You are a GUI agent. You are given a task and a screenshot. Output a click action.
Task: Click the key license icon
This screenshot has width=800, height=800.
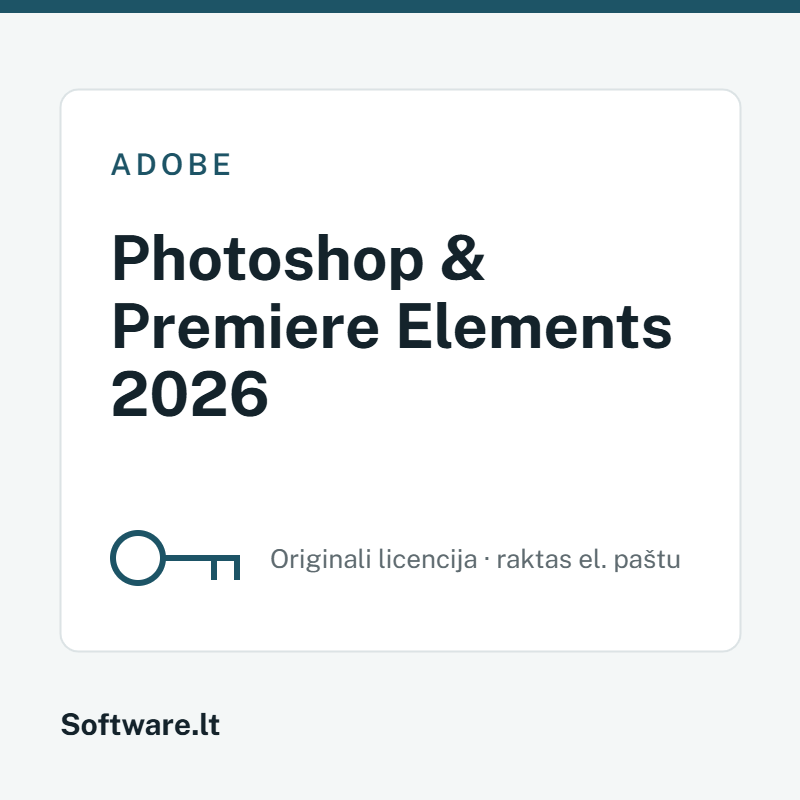[x=175, y=558]
